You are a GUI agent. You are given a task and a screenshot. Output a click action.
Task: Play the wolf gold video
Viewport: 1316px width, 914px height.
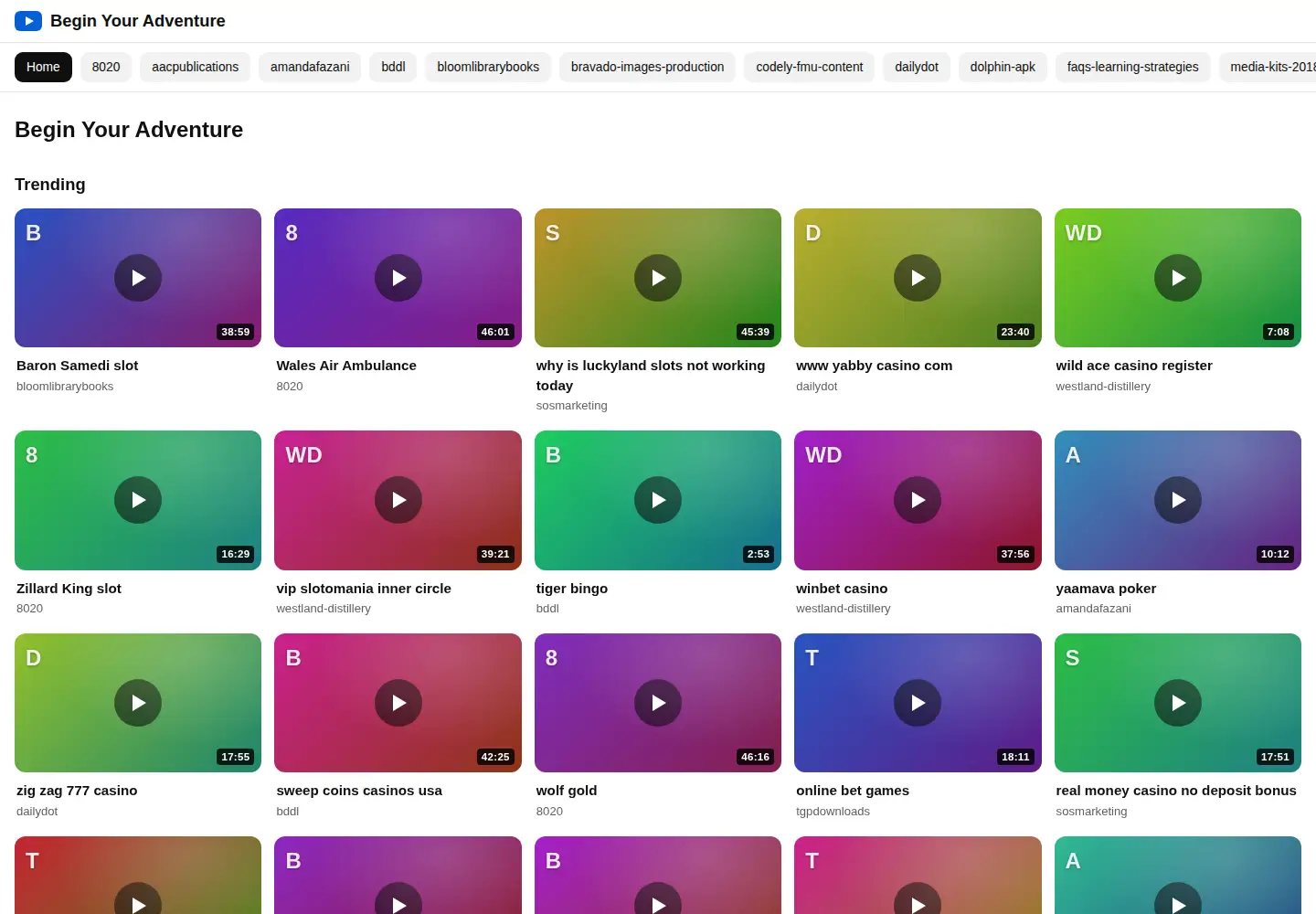click(658, 703)
